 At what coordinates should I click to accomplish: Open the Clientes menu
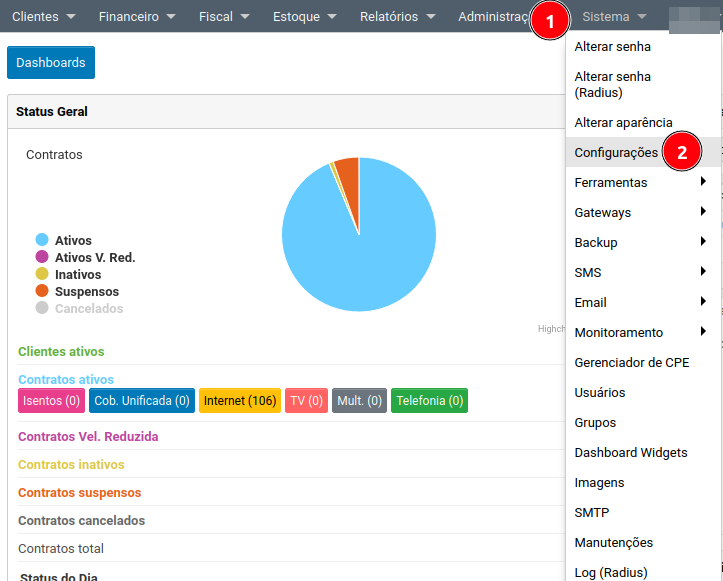click(43, 16)
